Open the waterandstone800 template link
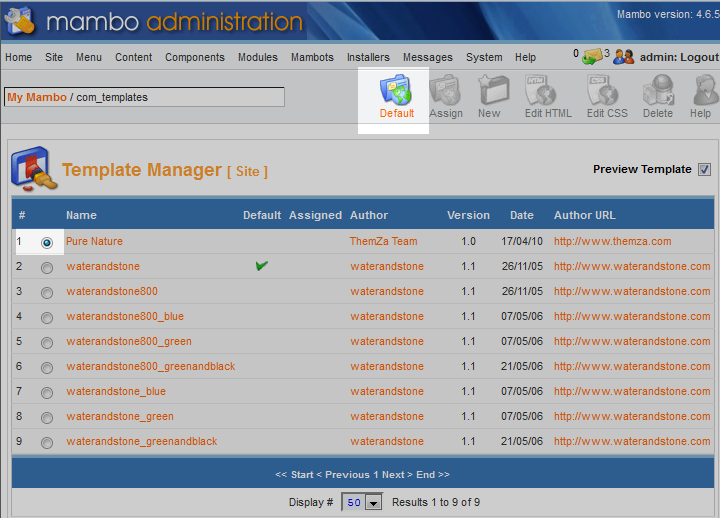This screenshot has height=518, width=720. pos(112,291)
